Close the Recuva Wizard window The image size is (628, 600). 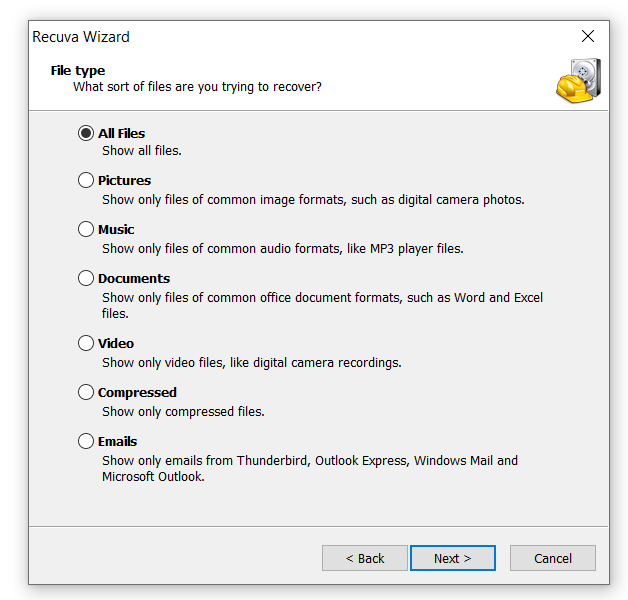[x=588, y=37]
